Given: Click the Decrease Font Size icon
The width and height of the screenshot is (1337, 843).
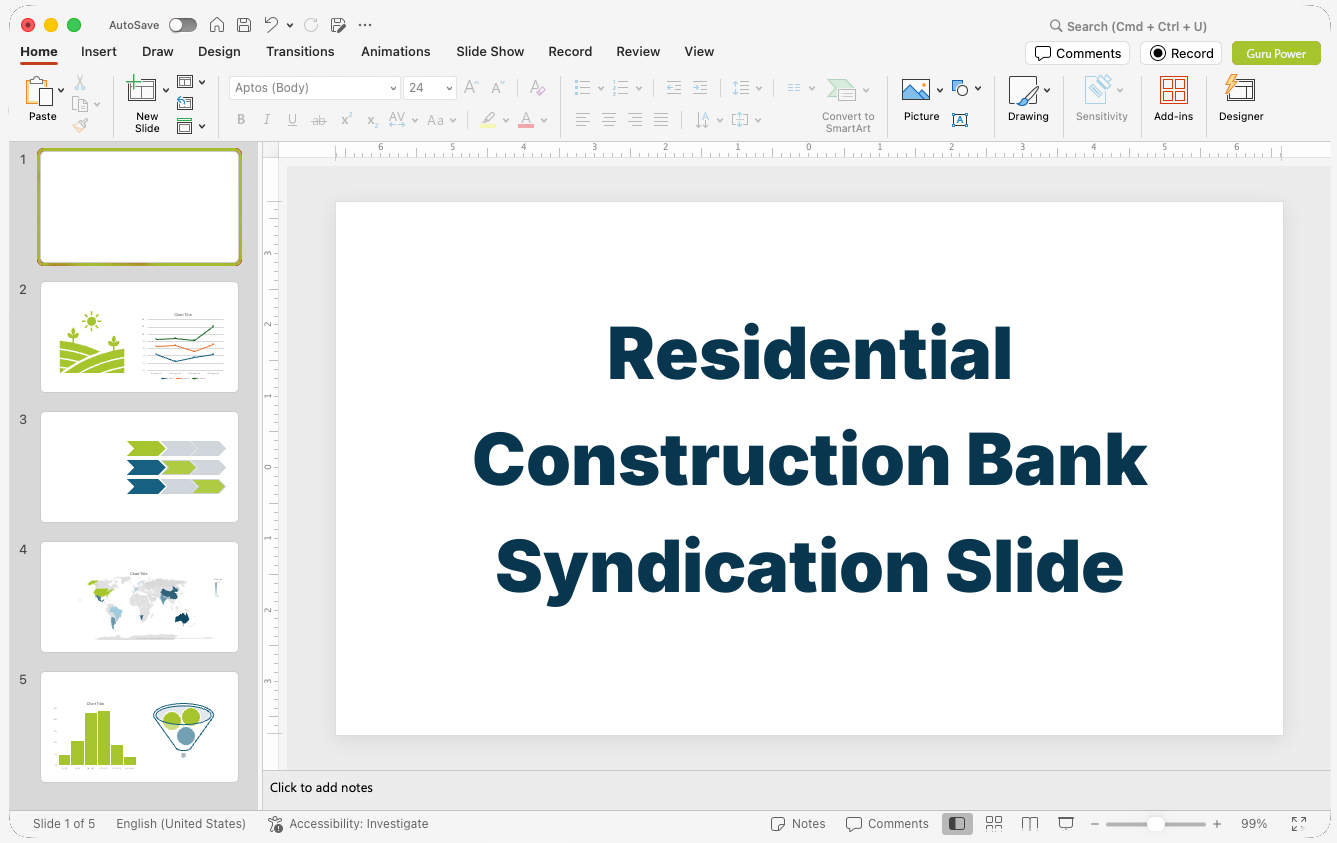Looking at the screenshot, I should [498, 88].
